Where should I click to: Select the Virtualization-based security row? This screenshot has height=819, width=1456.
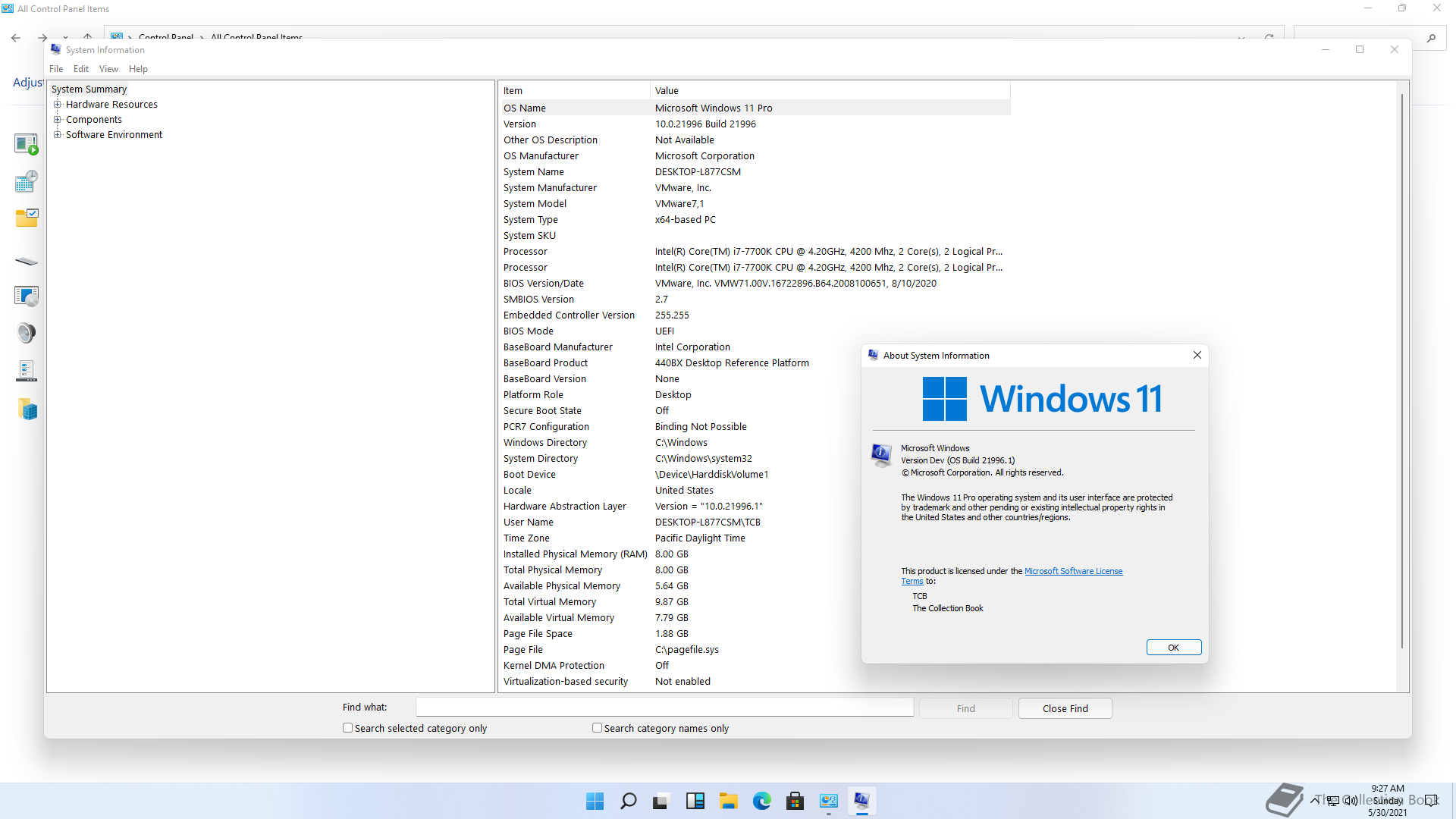755,682
